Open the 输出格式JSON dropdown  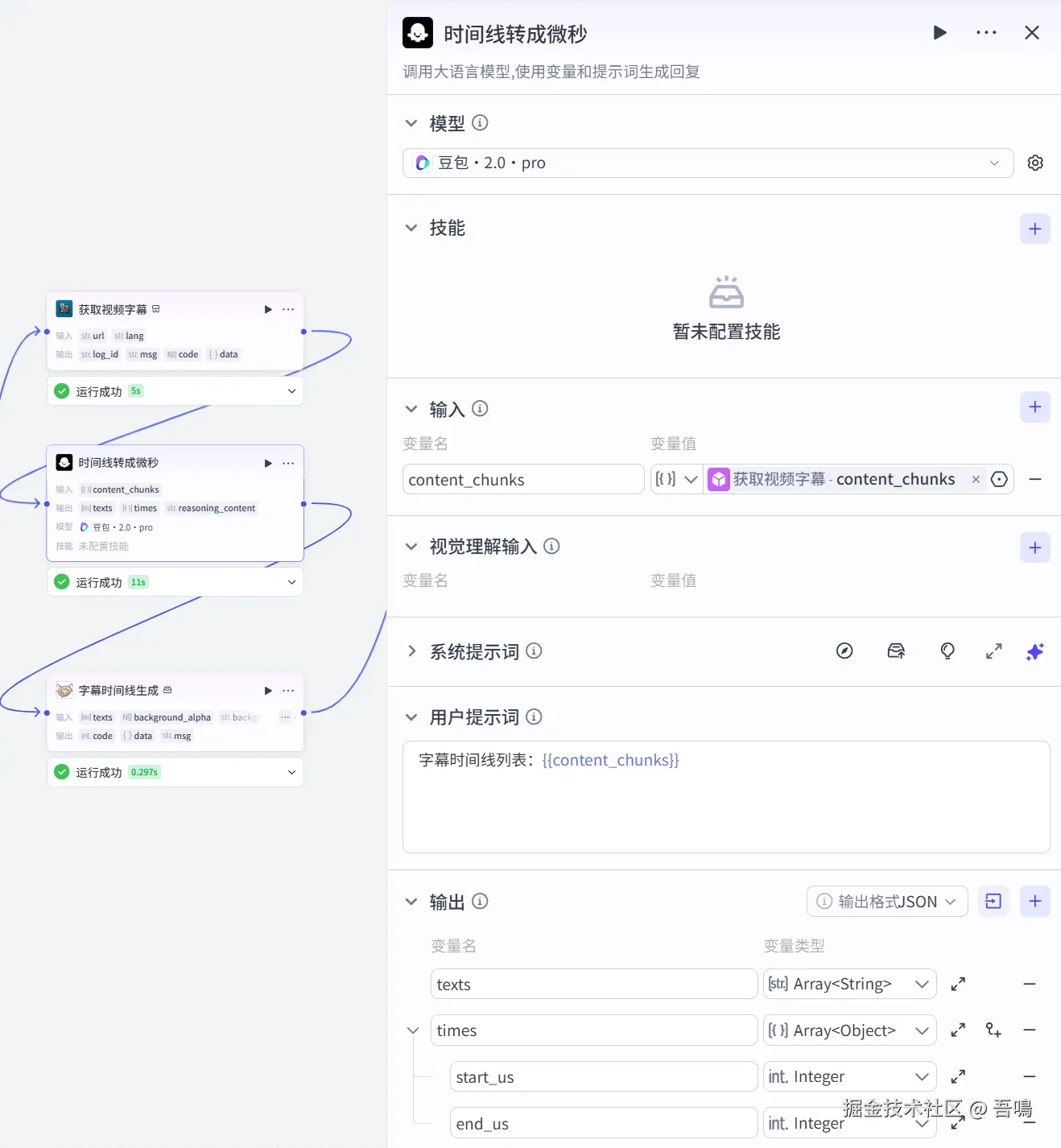click(887, 902)
